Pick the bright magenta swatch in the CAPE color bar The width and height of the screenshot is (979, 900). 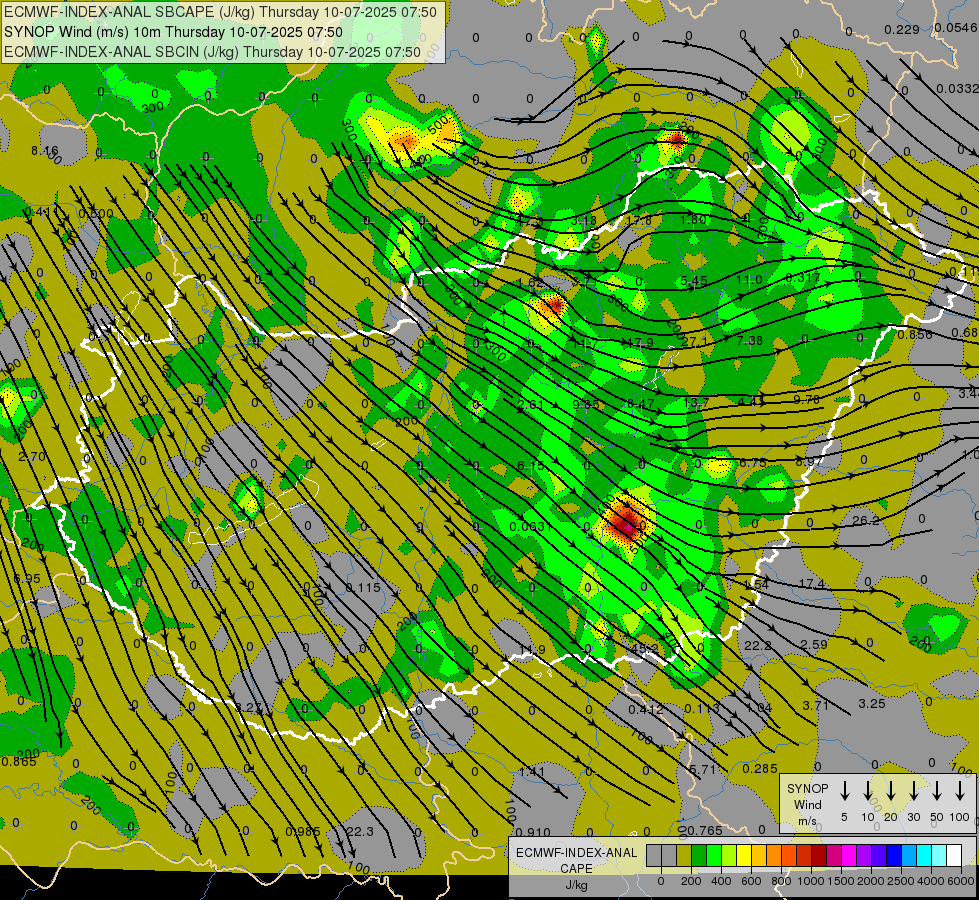point(850,856)
